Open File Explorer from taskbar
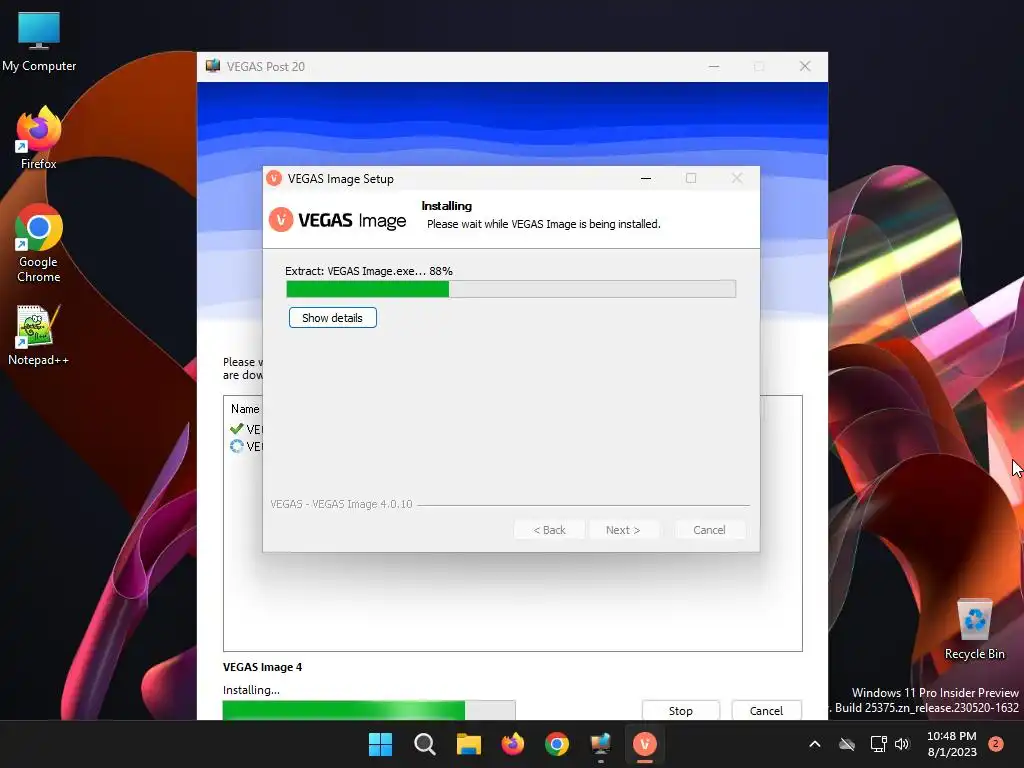Image resolution: width=1024 pixels, height=768 pixels. tap(468, 744)
